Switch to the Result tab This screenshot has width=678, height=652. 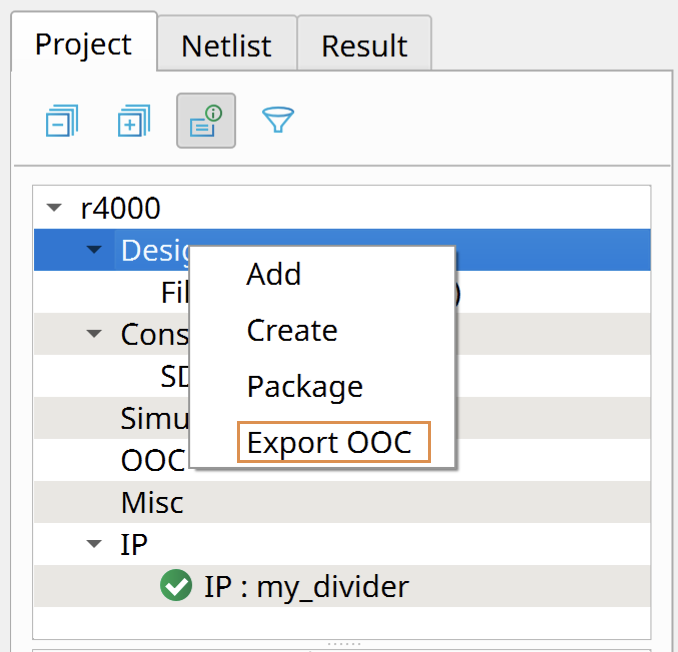364,46
